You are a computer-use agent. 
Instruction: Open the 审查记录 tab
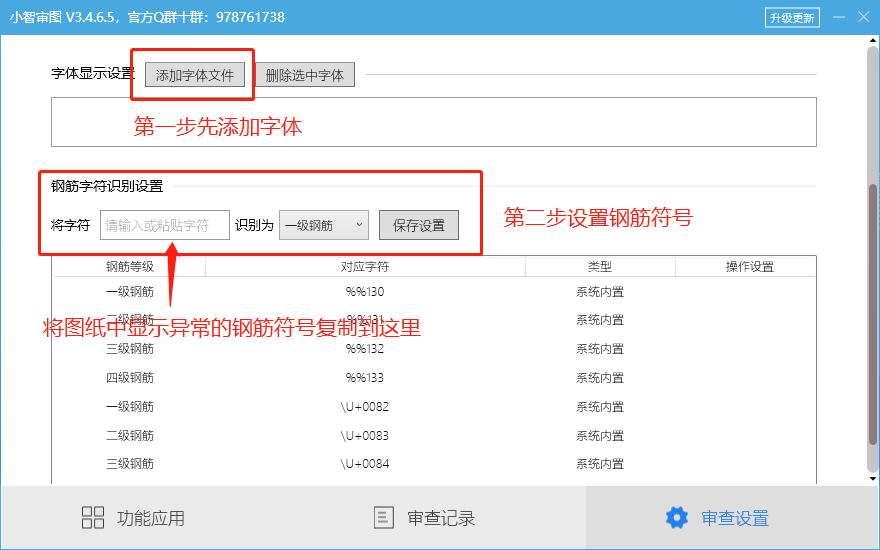(440, 518)
